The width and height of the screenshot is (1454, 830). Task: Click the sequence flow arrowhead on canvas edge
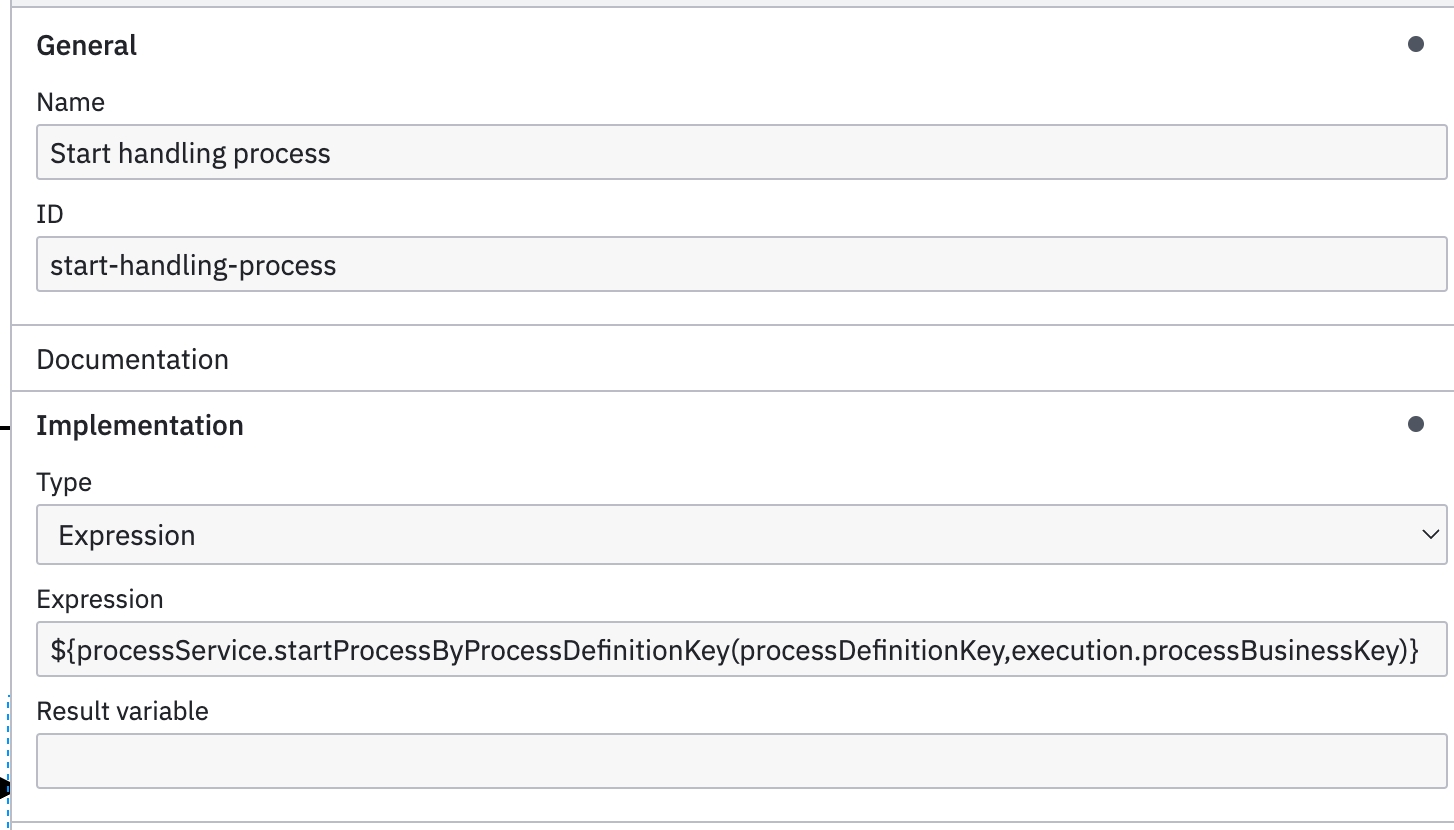tap(4, 790)
